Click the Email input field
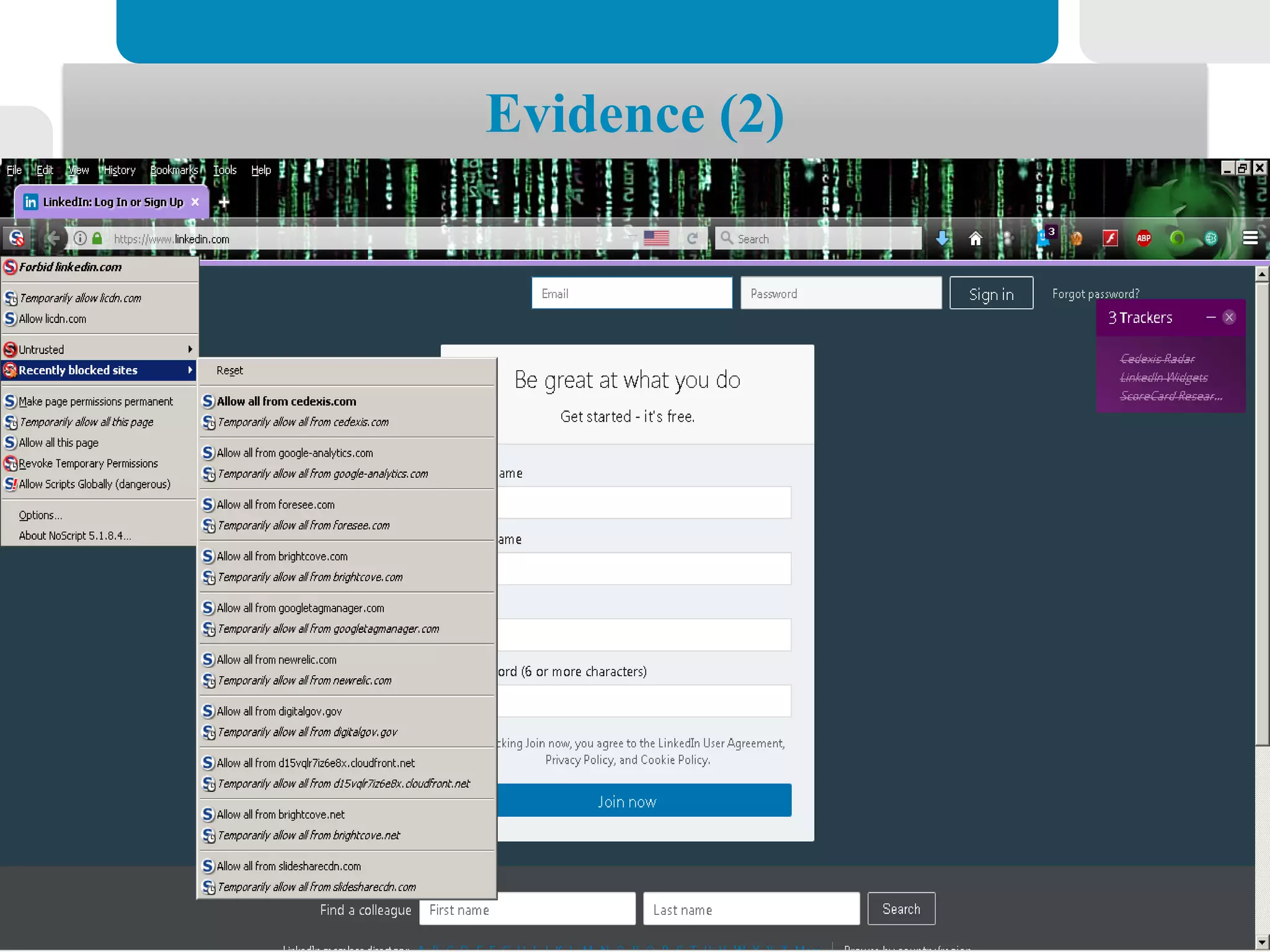Viewport: 1270px width, 952px height. coord(632,293)
